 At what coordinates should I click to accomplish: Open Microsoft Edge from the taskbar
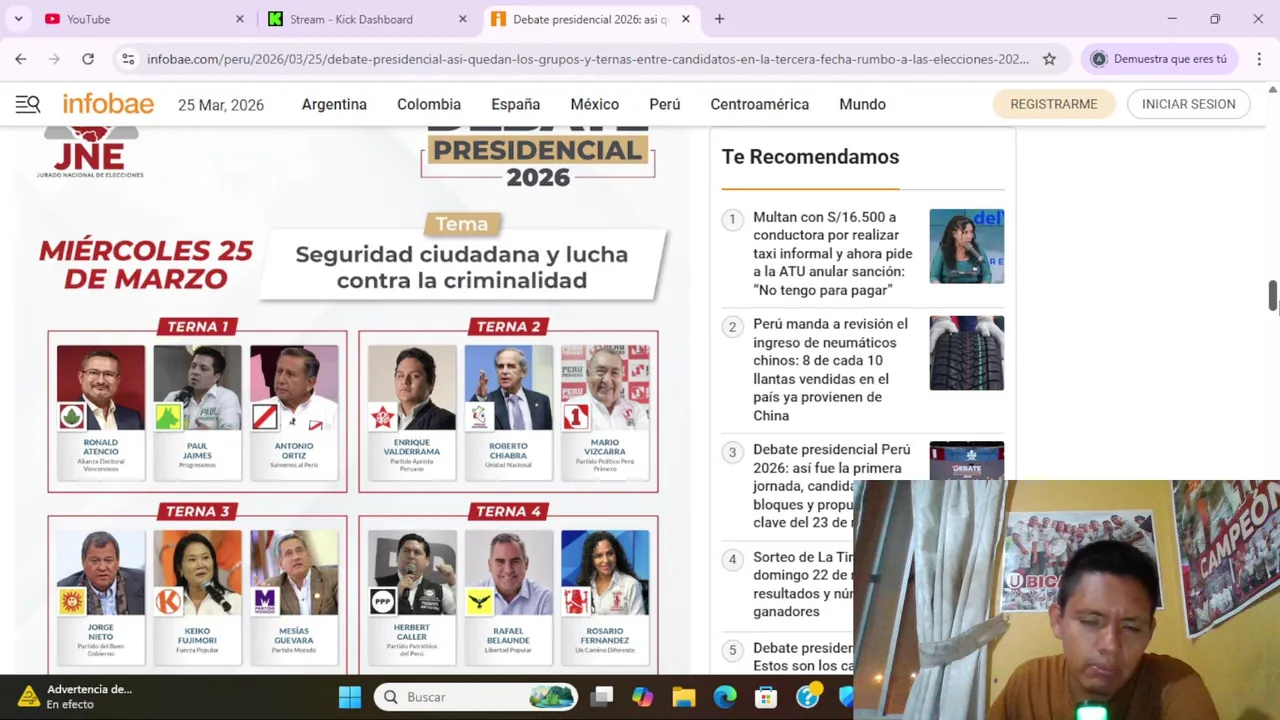pyautogui.click(x=725, y=697)
